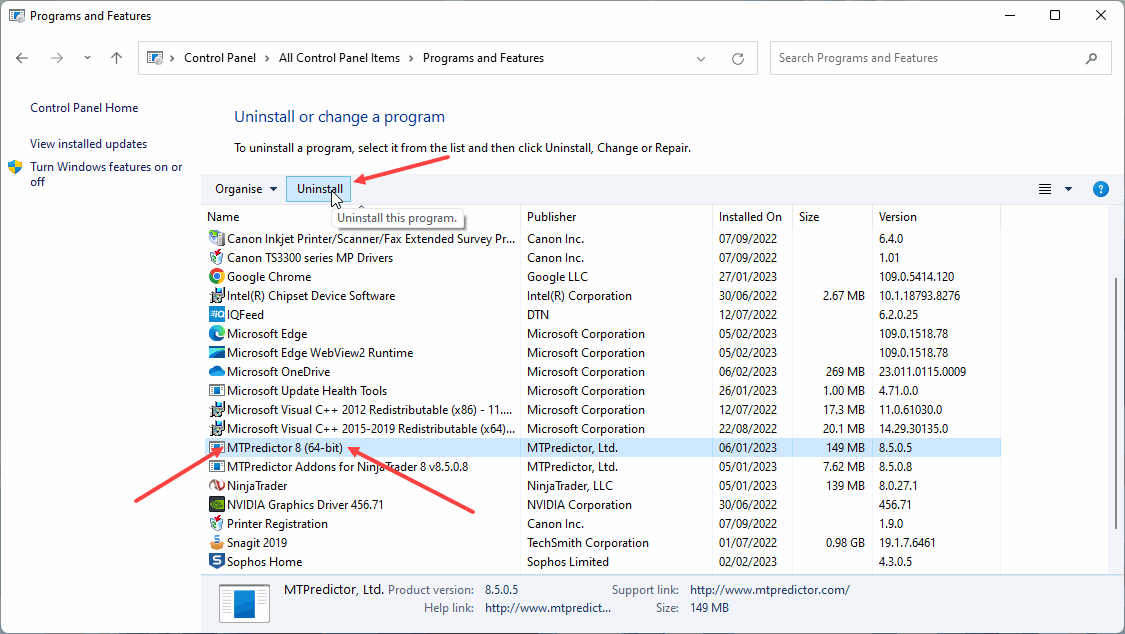Click the Google Chrome program icon
This screenshot has width=1125, height=634.
coord(217,277)
